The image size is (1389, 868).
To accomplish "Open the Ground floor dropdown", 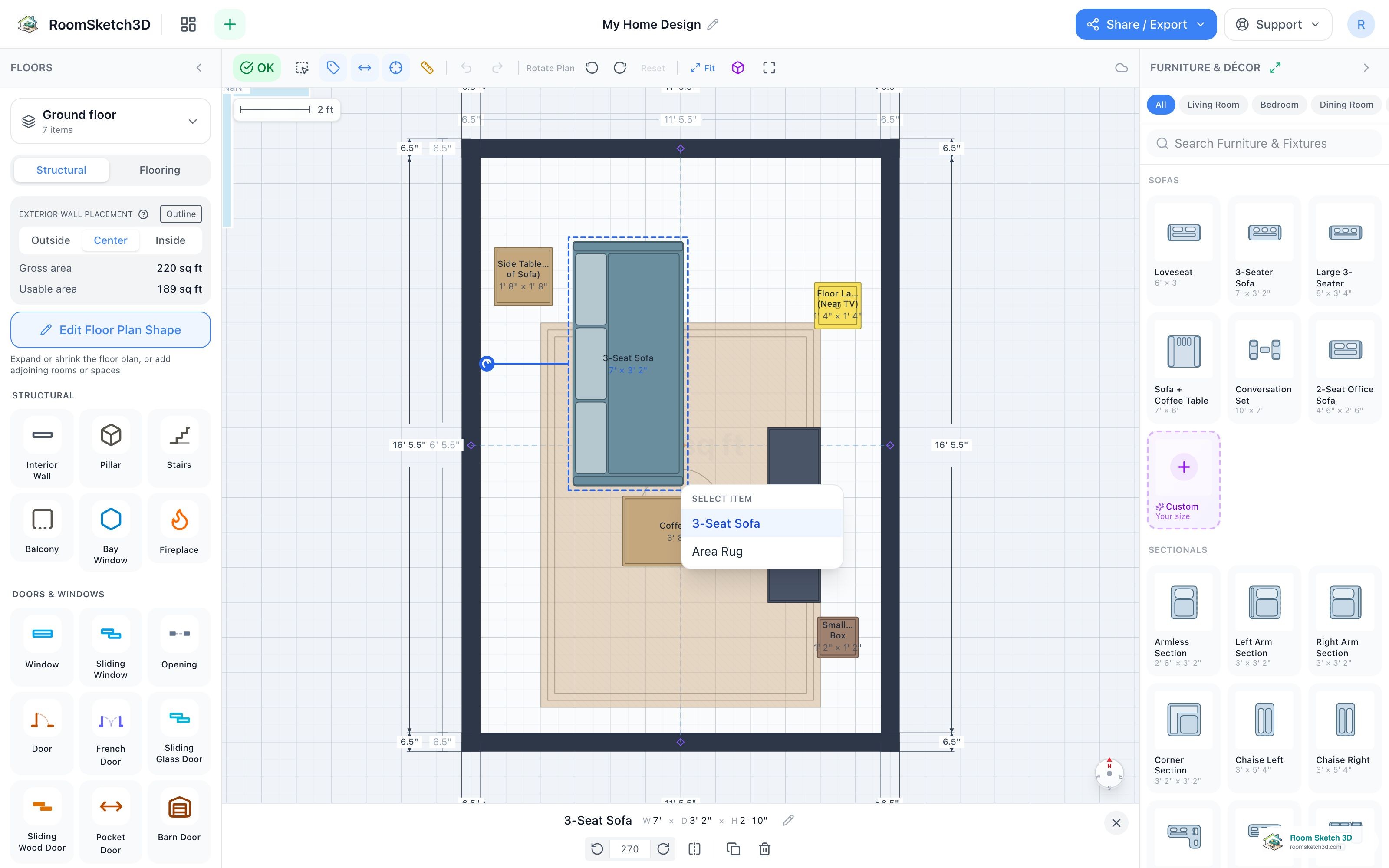I will point(110,121).
